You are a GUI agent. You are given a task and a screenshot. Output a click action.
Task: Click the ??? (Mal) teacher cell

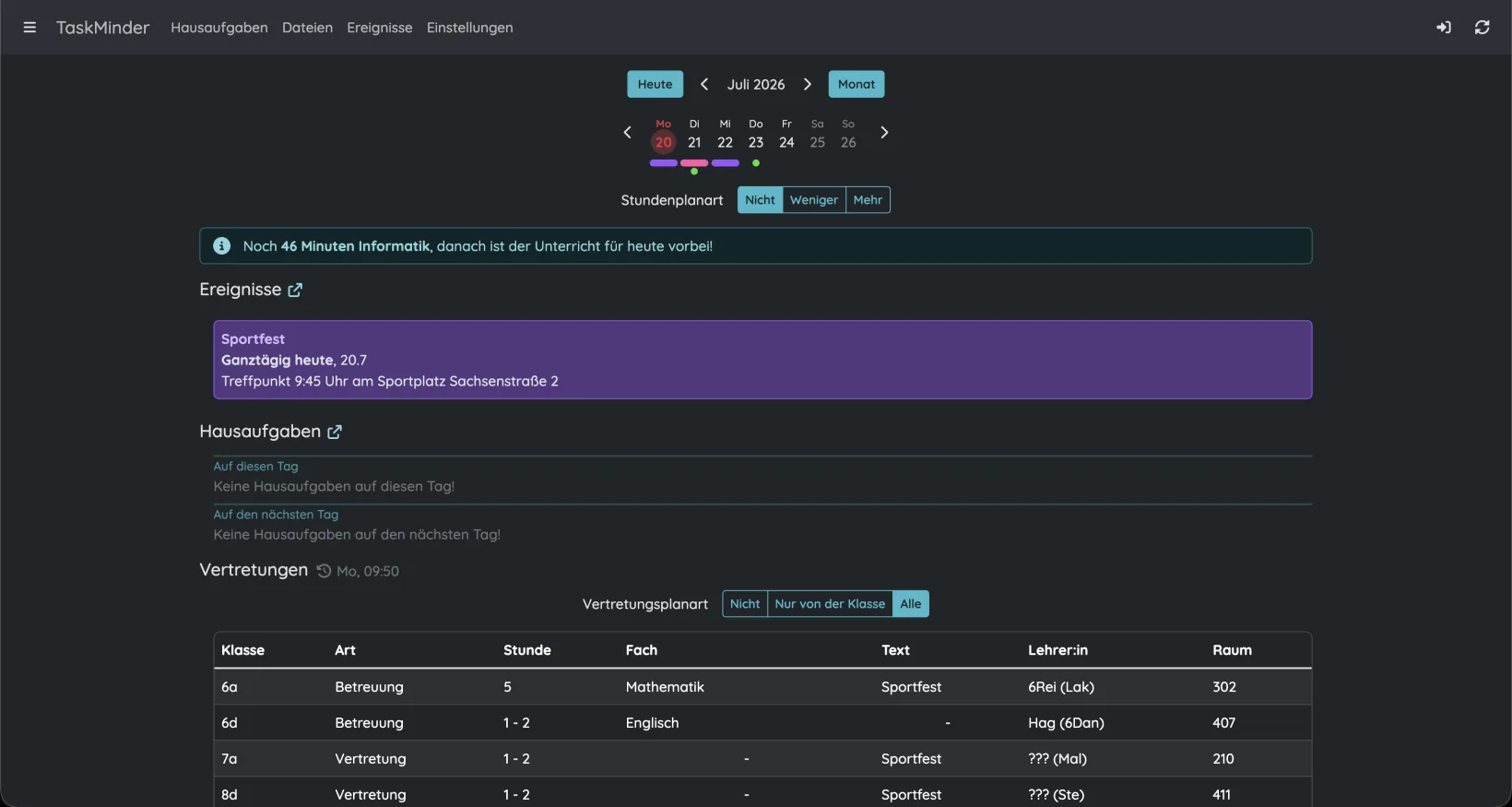pos(1057,759)
